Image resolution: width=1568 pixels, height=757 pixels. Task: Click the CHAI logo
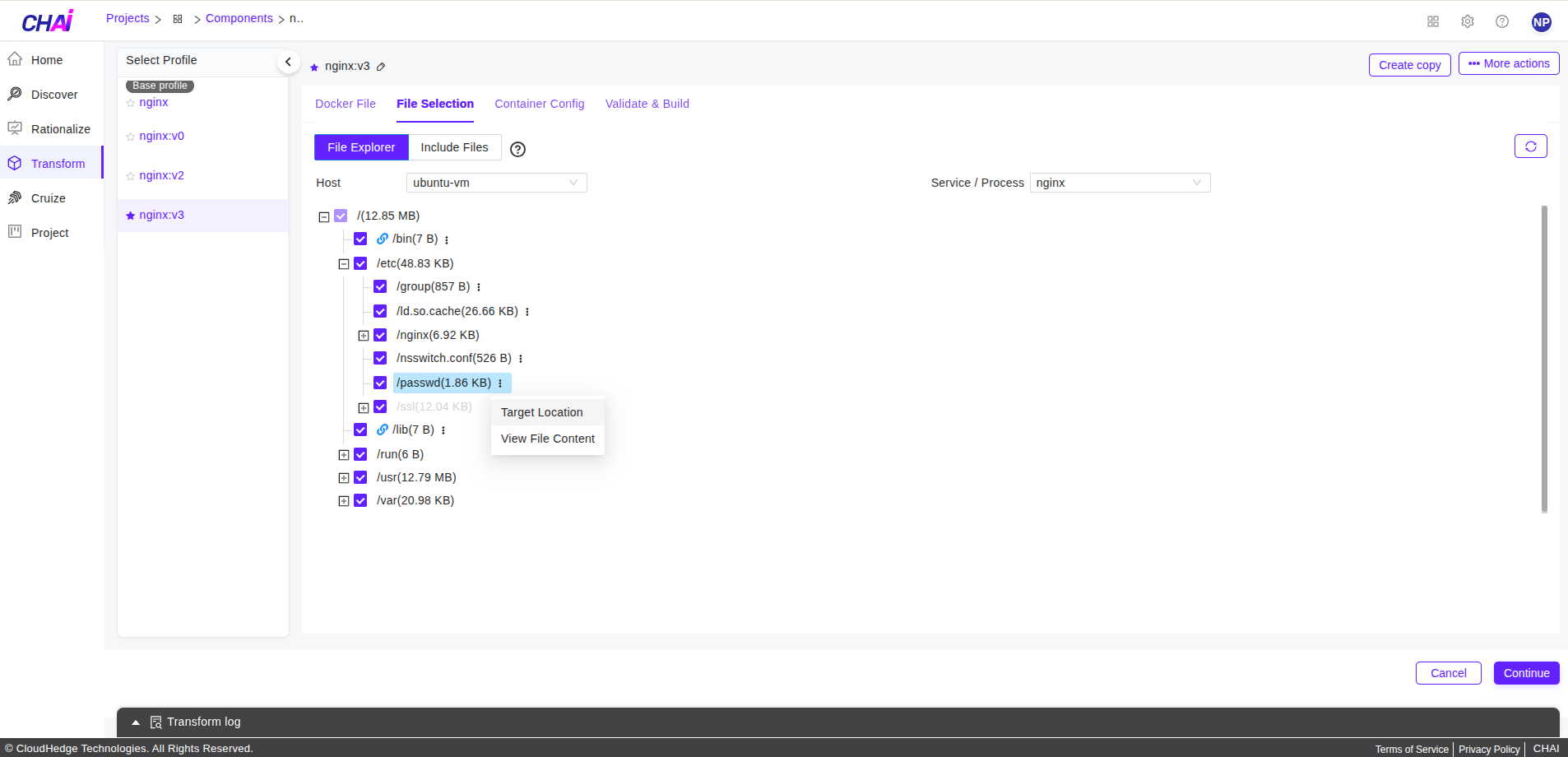pyautogui.click(x=48, y=21)
